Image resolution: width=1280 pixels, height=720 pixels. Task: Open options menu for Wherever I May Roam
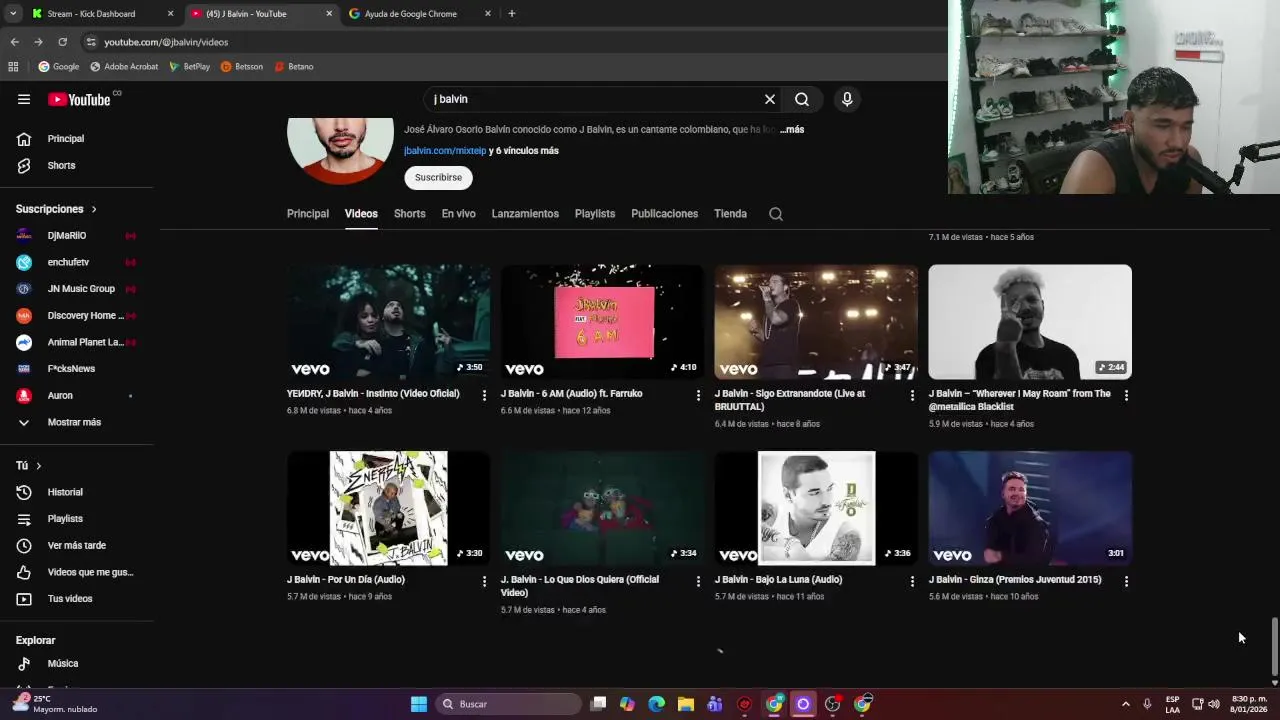coord(1126,396)
